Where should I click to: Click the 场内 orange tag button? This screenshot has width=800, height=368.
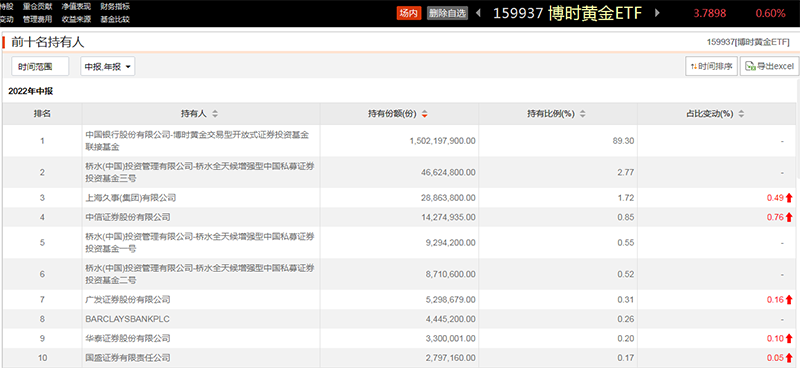[x=408, y=13]
